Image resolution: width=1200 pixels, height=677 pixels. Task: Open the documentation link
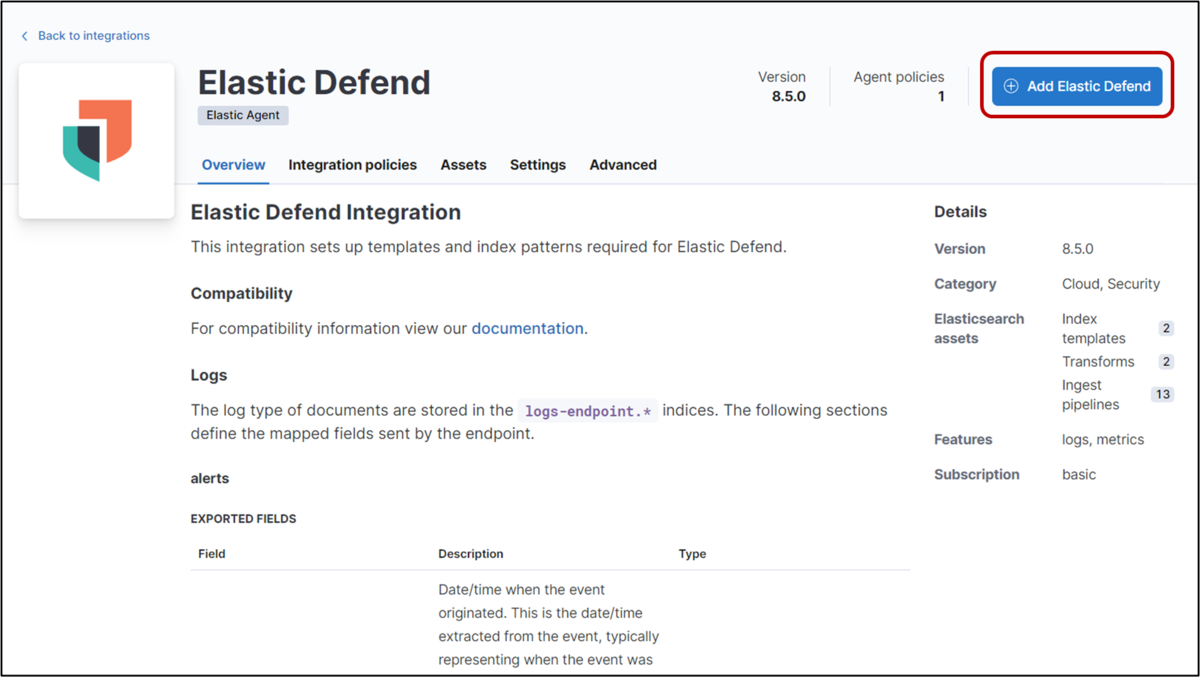pos(527,328)
